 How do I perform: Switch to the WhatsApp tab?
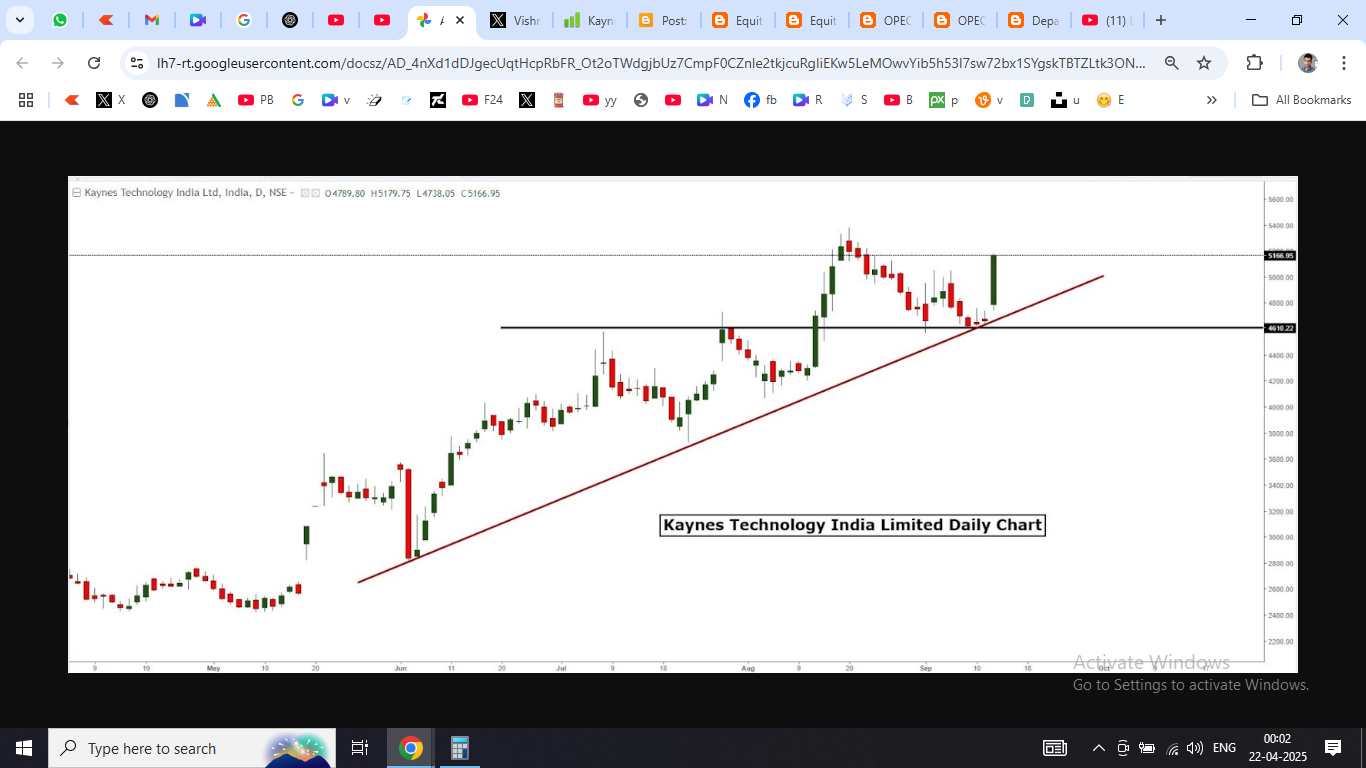[x=61, y=20]
